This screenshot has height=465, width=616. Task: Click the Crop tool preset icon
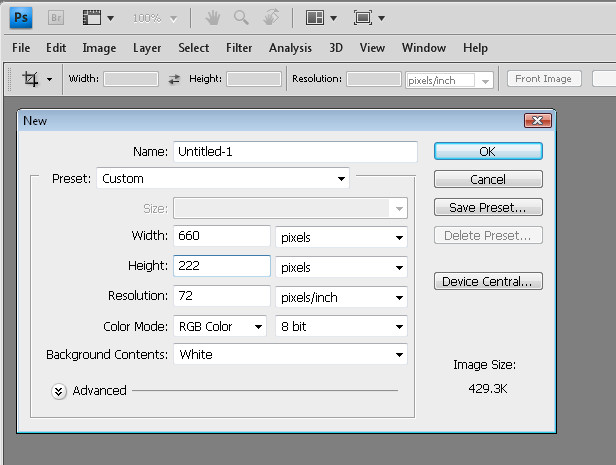[x=30, y=79]
